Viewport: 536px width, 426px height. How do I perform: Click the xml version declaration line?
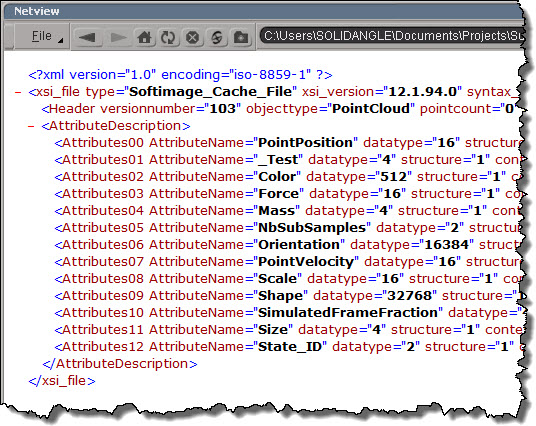coord(180,75)
